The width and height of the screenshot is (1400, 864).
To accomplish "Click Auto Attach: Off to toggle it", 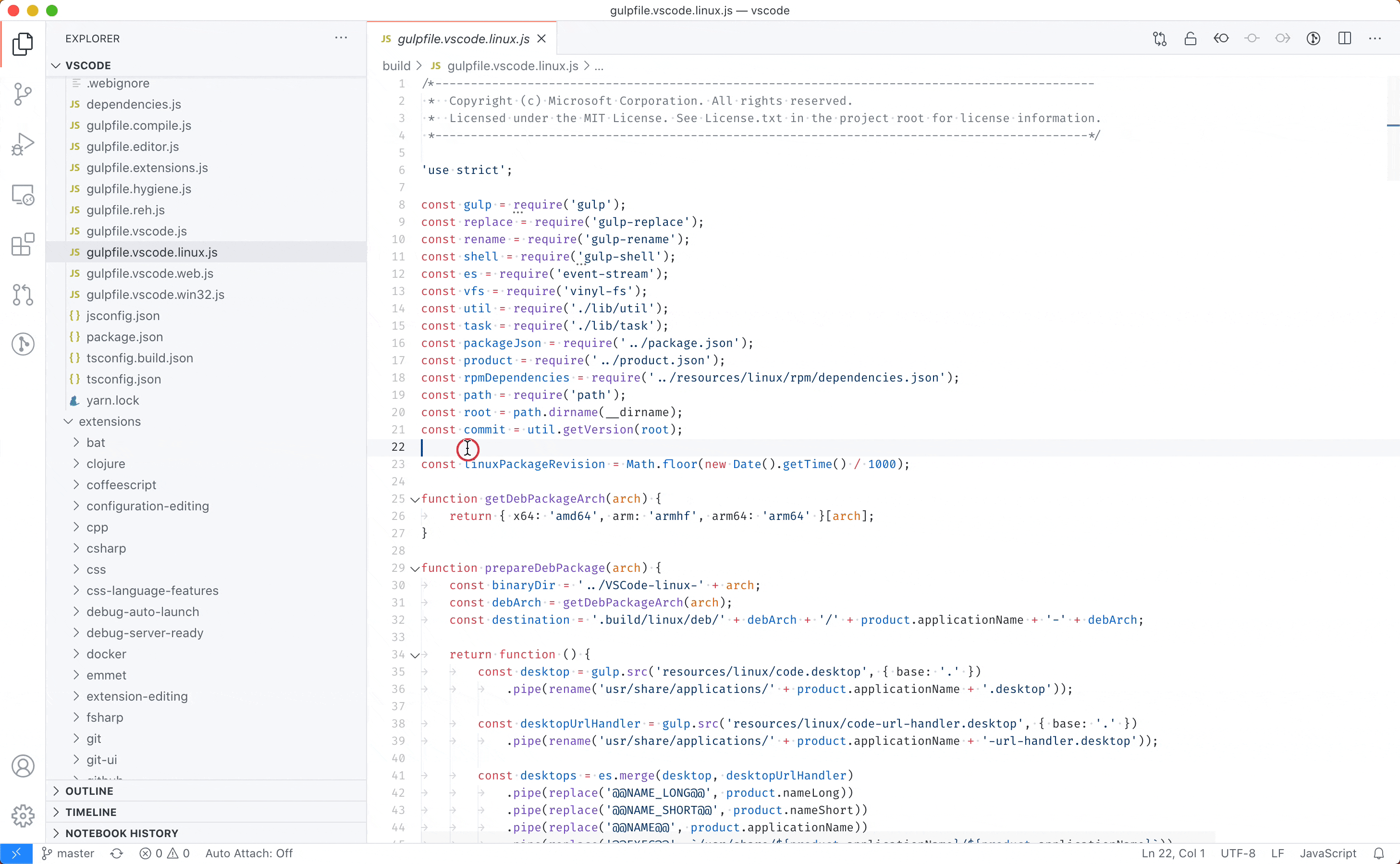I will click(x=250, y=852).
